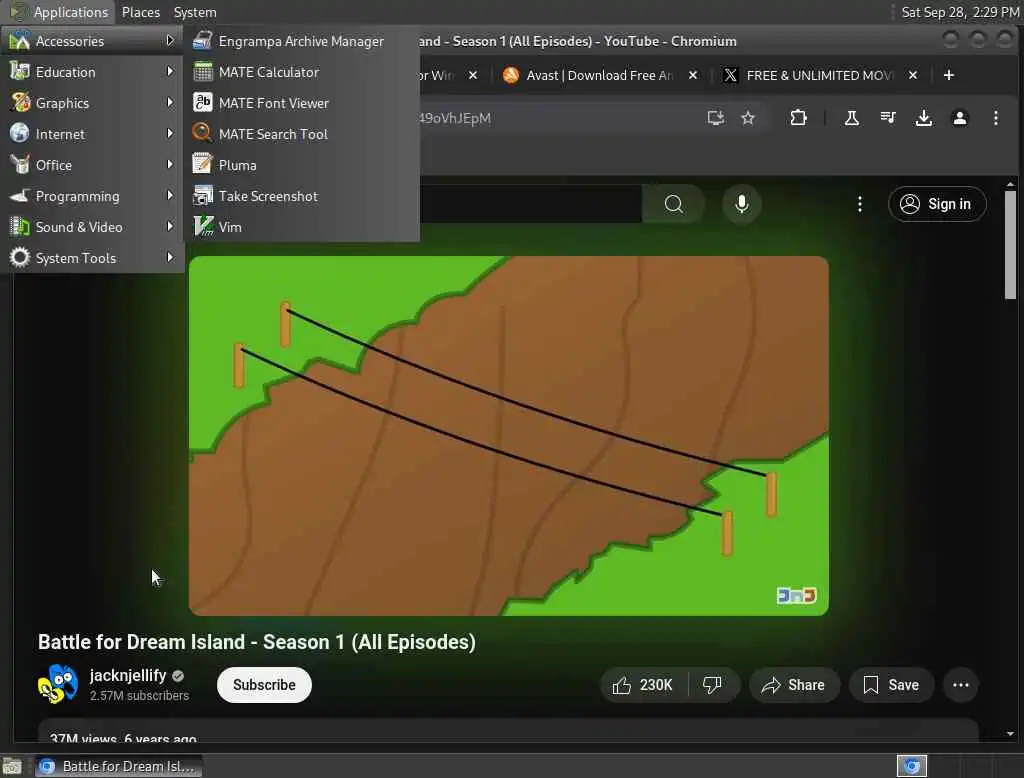
Task: Click the clock showing Sat Sep 28
Action: (x=959, y=12)
